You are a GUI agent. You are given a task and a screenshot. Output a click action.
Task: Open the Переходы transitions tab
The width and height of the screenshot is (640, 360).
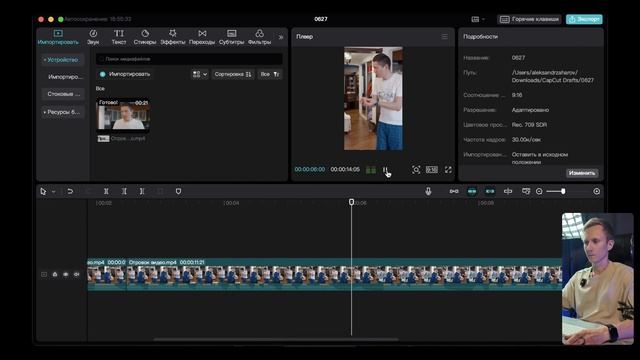(202, 37)
